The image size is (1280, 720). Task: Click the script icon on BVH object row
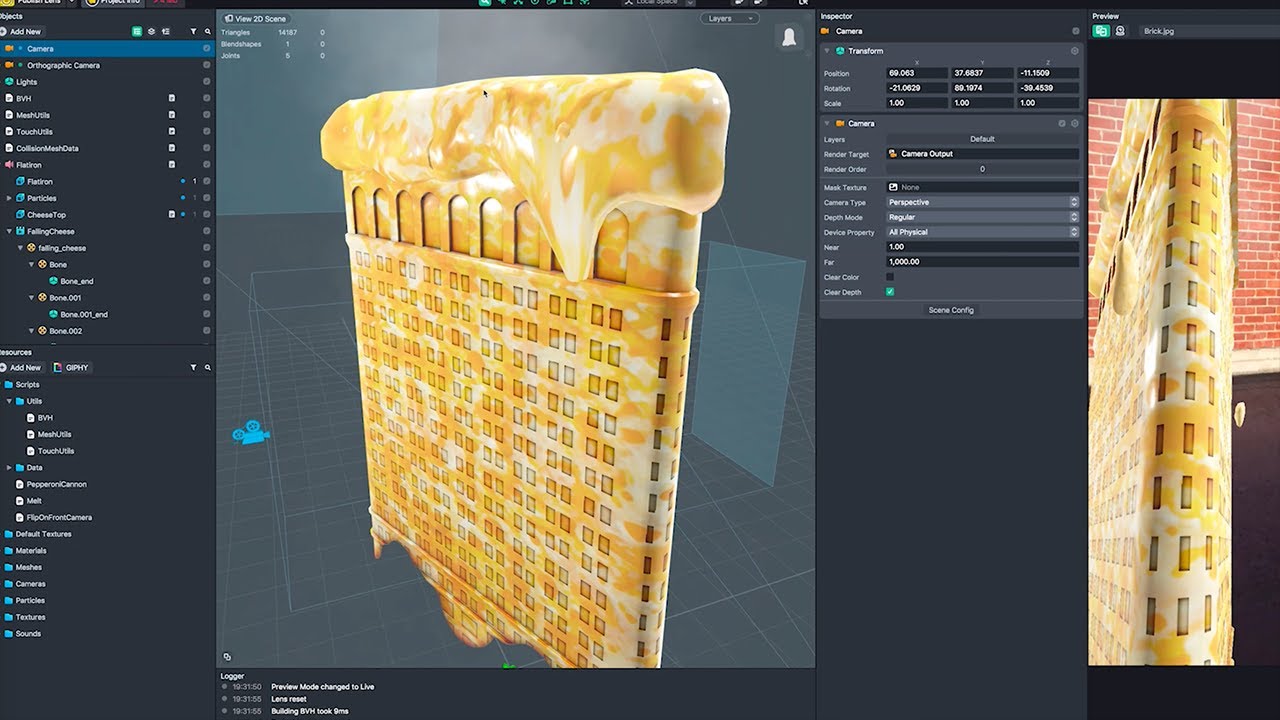(x=172, y=99)
